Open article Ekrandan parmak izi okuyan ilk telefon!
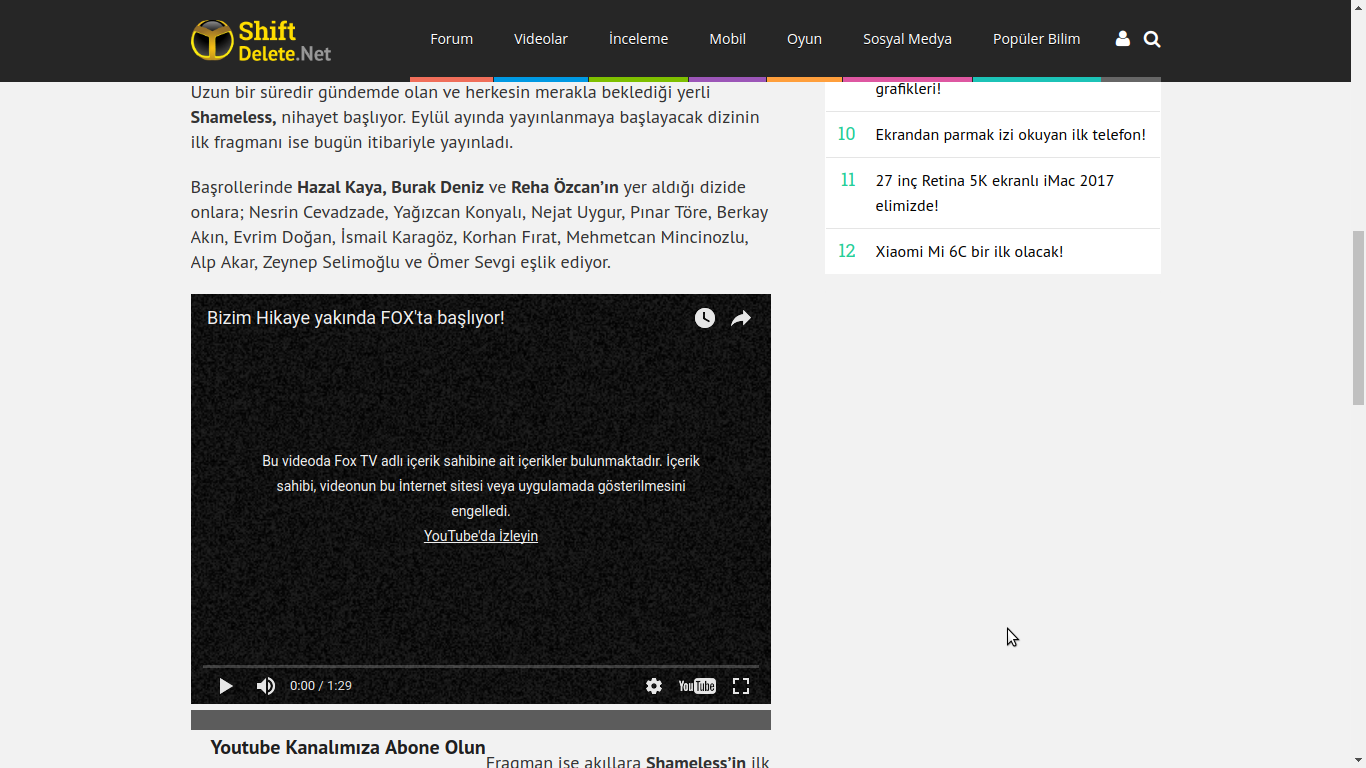This screenshot has width=1366, height=768. point(1011,134)
